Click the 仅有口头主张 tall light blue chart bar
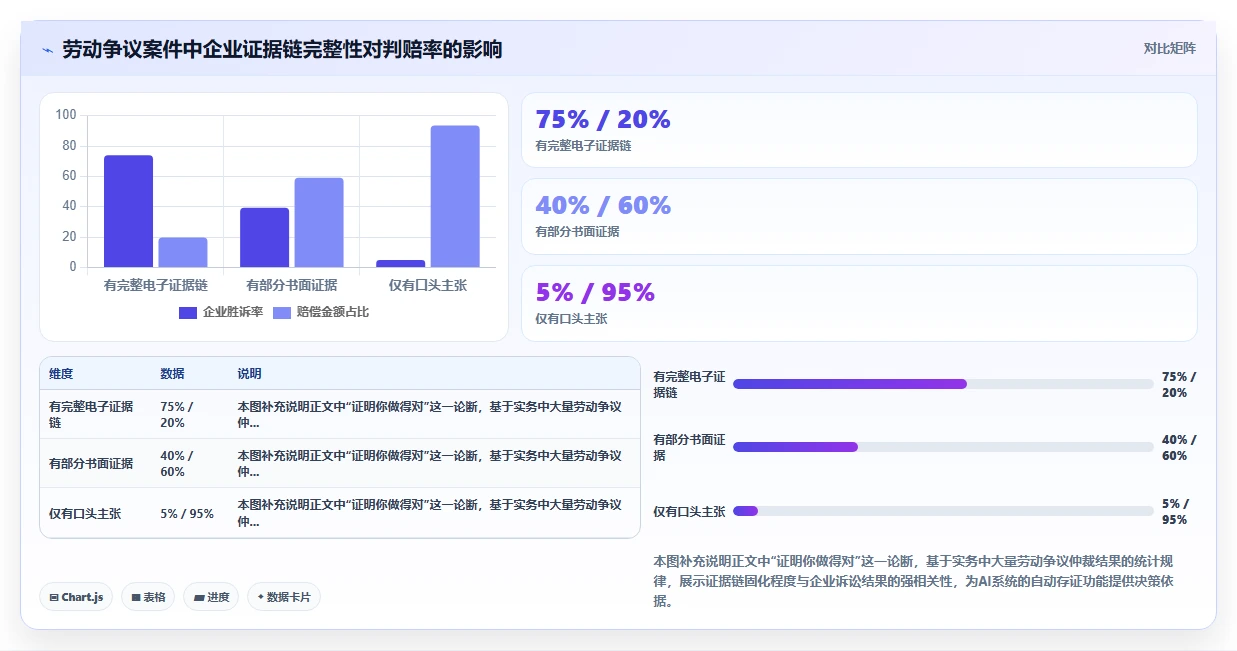The height and width of the screenshot is (651, 1237). click(x=455, y=196)
